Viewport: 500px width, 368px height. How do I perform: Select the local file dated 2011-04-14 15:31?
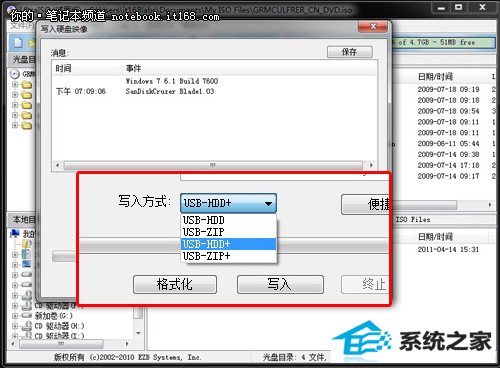[448, 250]
